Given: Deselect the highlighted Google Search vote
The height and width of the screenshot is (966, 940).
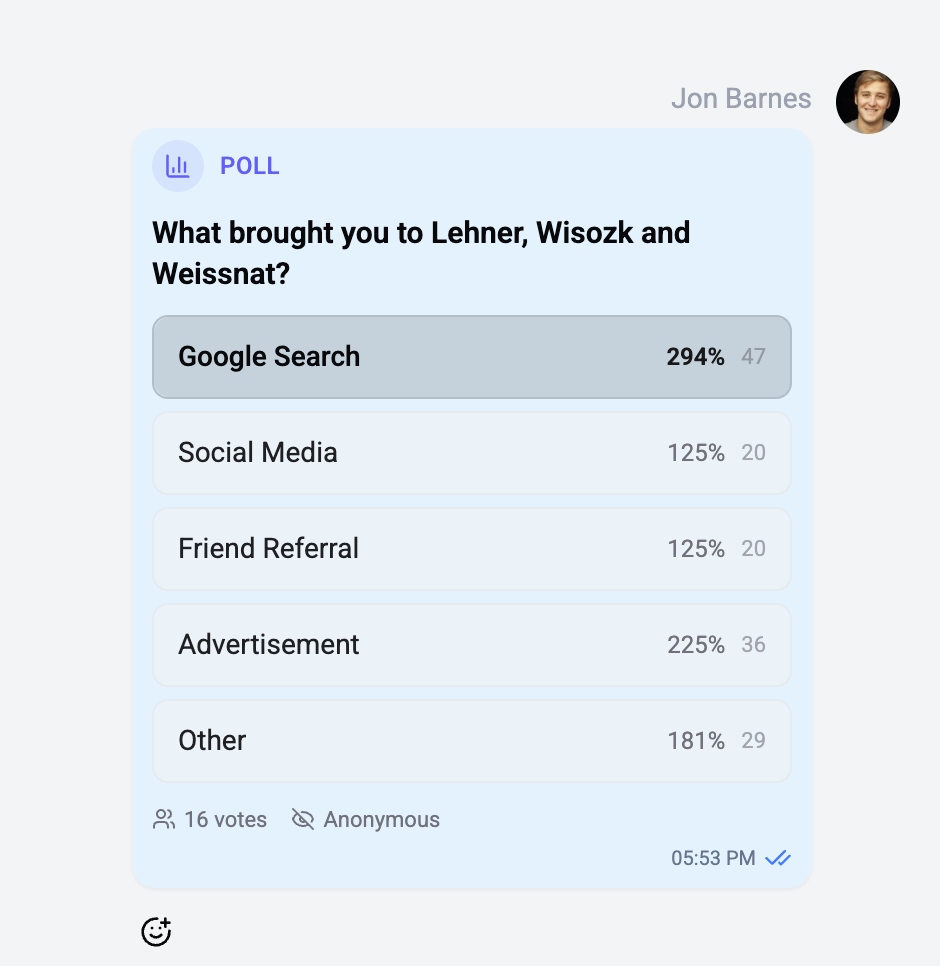Looking at the screenshot, I should coord(471,357).
